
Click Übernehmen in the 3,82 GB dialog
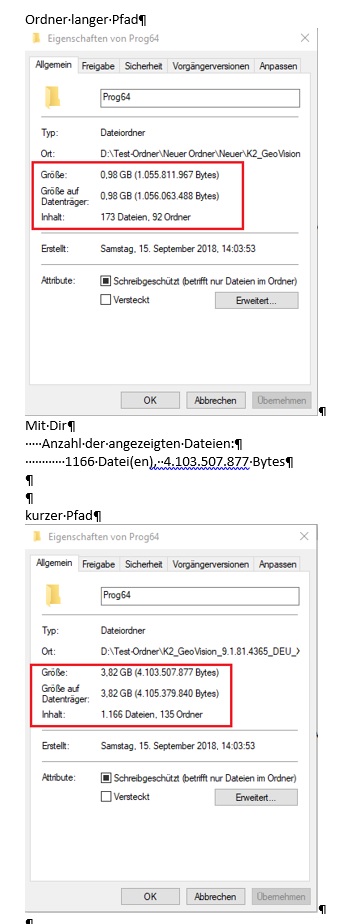(x=281, y=897)
